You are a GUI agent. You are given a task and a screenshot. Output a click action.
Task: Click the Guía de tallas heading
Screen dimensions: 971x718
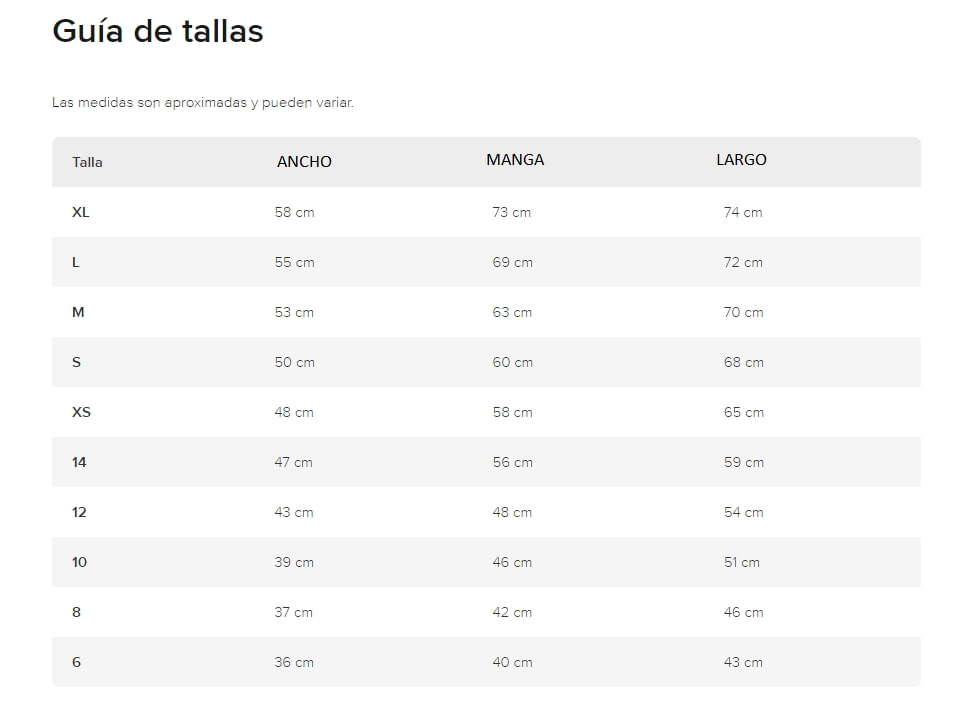(x=157, y=32)
